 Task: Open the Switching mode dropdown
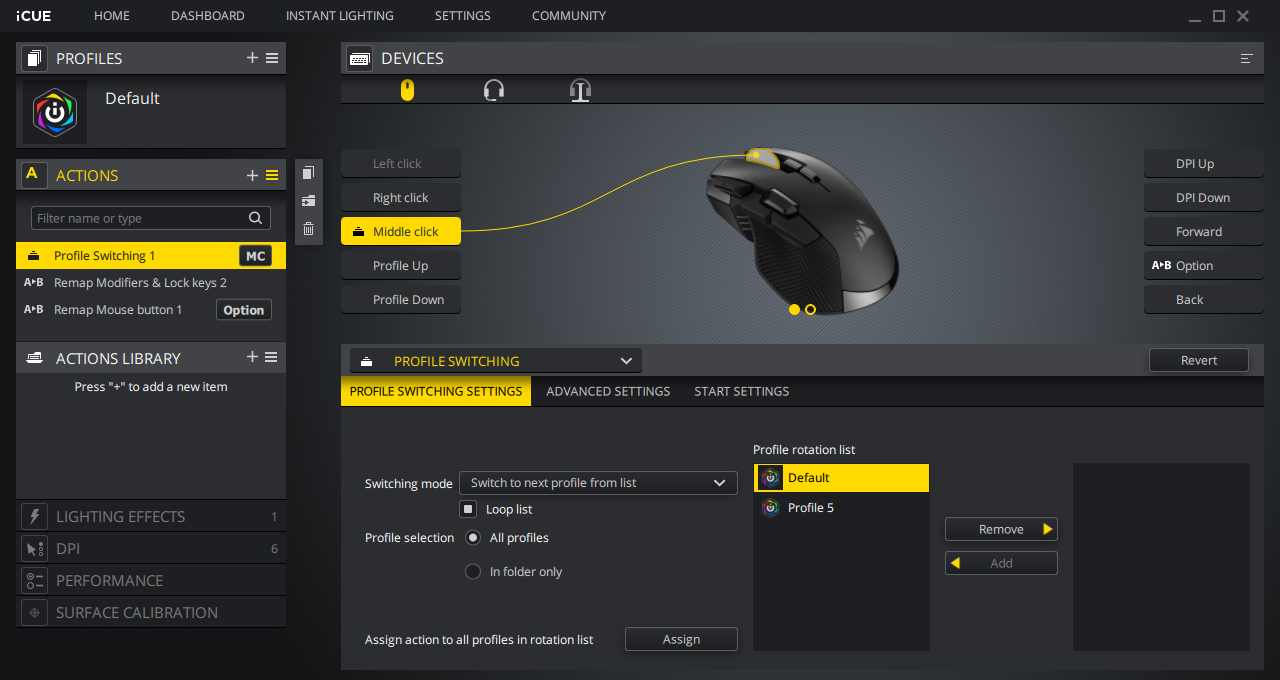tap(598, 482)
